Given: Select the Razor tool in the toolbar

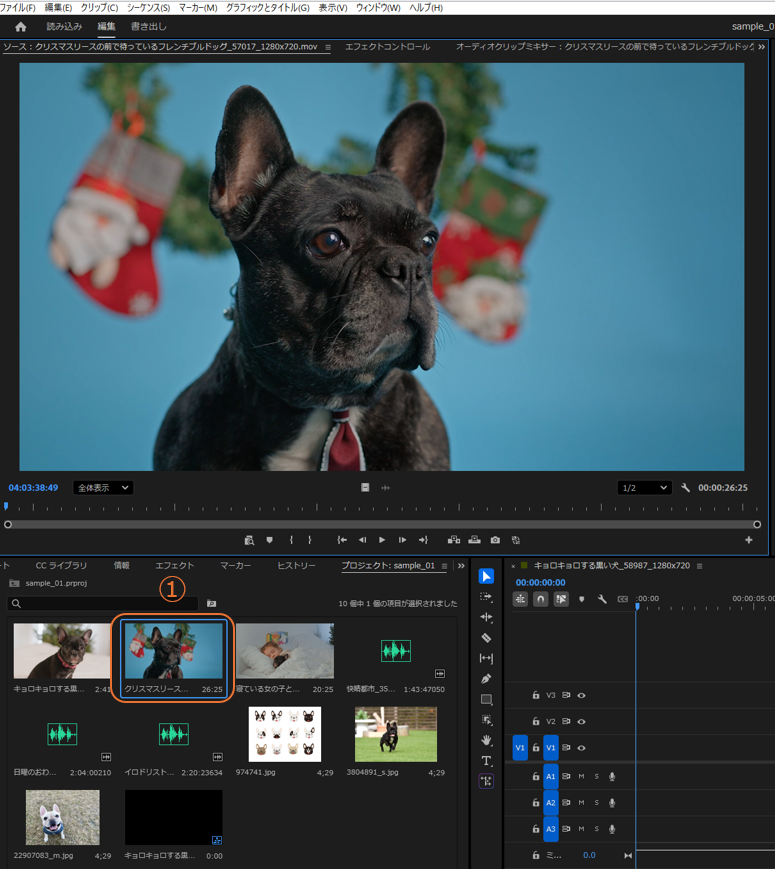Looking at the screenshot, I should pos(486,637).
